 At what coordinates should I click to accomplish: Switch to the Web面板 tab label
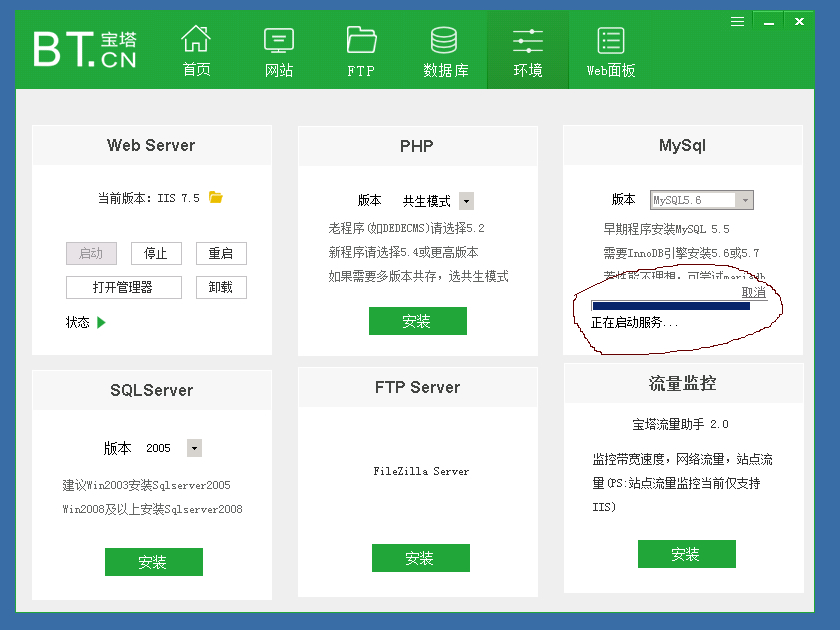(611, 70)
